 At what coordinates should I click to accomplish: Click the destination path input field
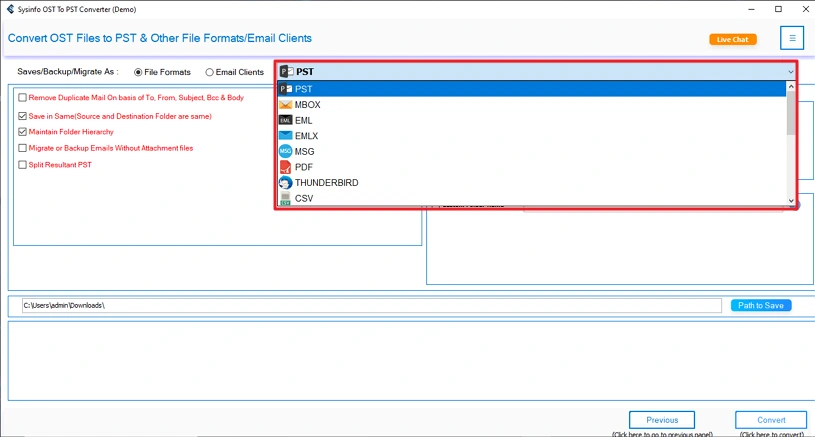click(372, 306)
